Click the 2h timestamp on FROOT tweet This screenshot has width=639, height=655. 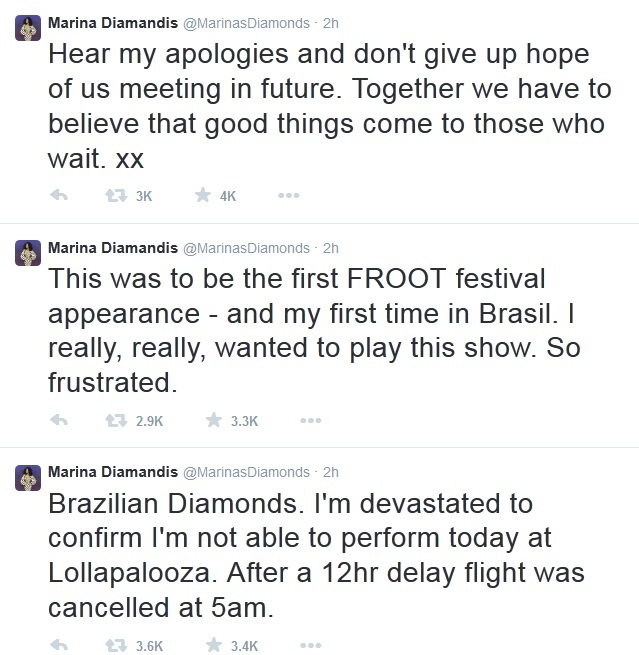click(332, 247)
